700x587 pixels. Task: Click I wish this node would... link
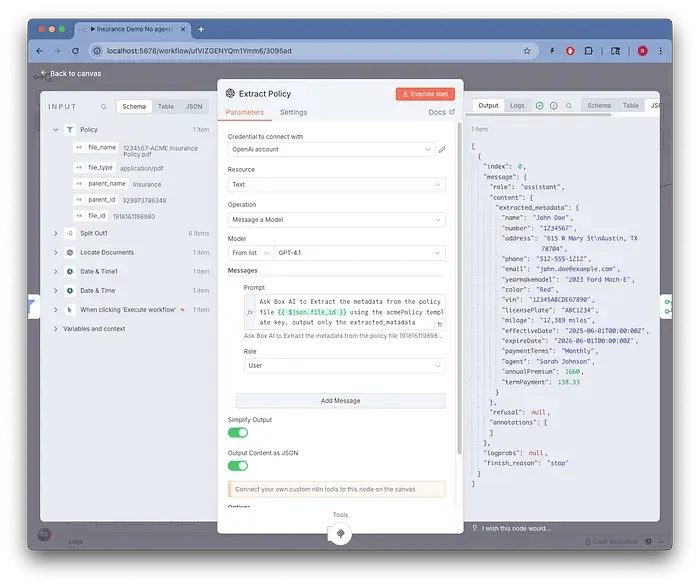click(516, 529)
